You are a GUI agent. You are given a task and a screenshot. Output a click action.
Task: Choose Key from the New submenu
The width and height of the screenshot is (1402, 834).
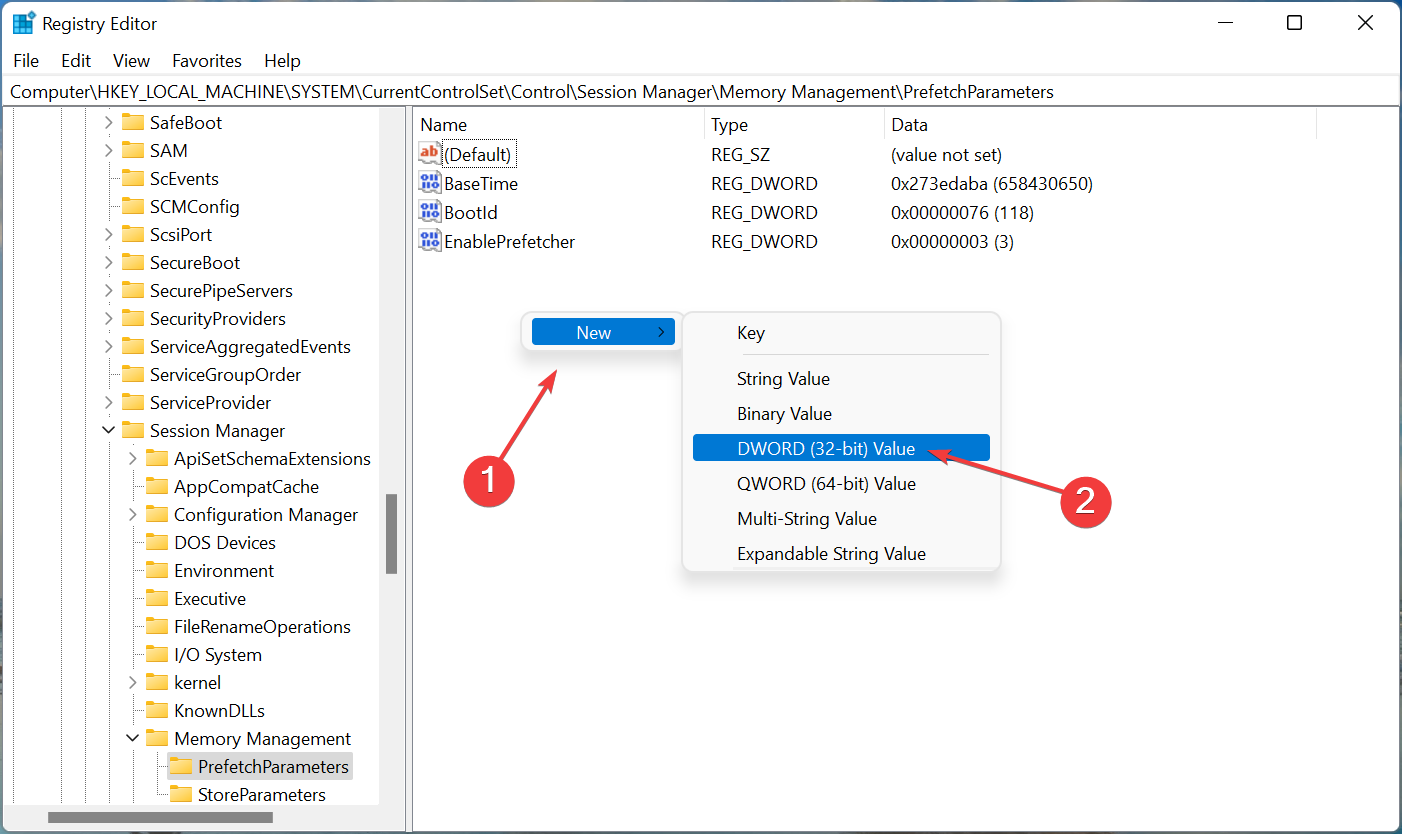coord(751,332)
